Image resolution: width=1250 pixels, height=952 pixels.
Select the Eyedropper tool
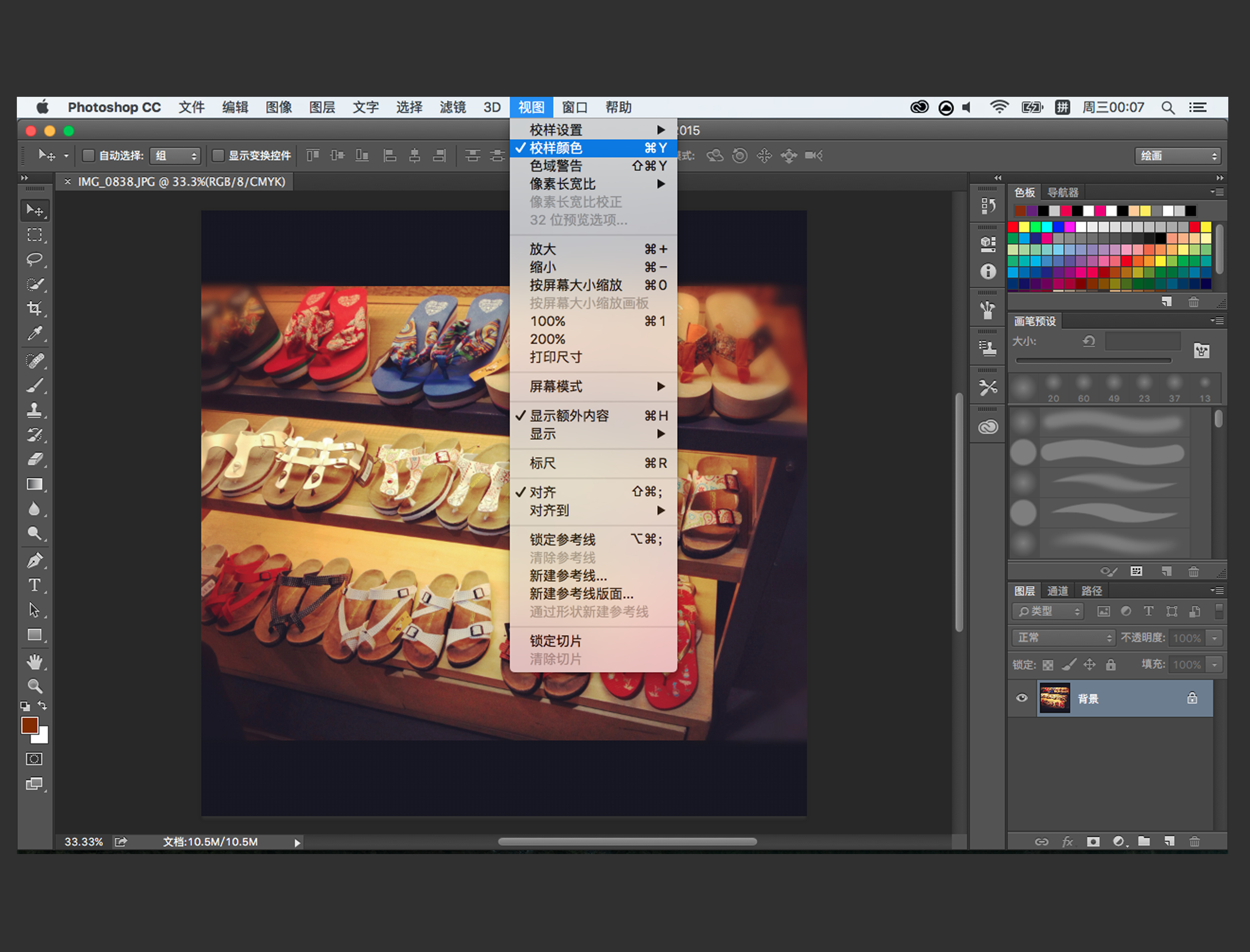[35, 333]
